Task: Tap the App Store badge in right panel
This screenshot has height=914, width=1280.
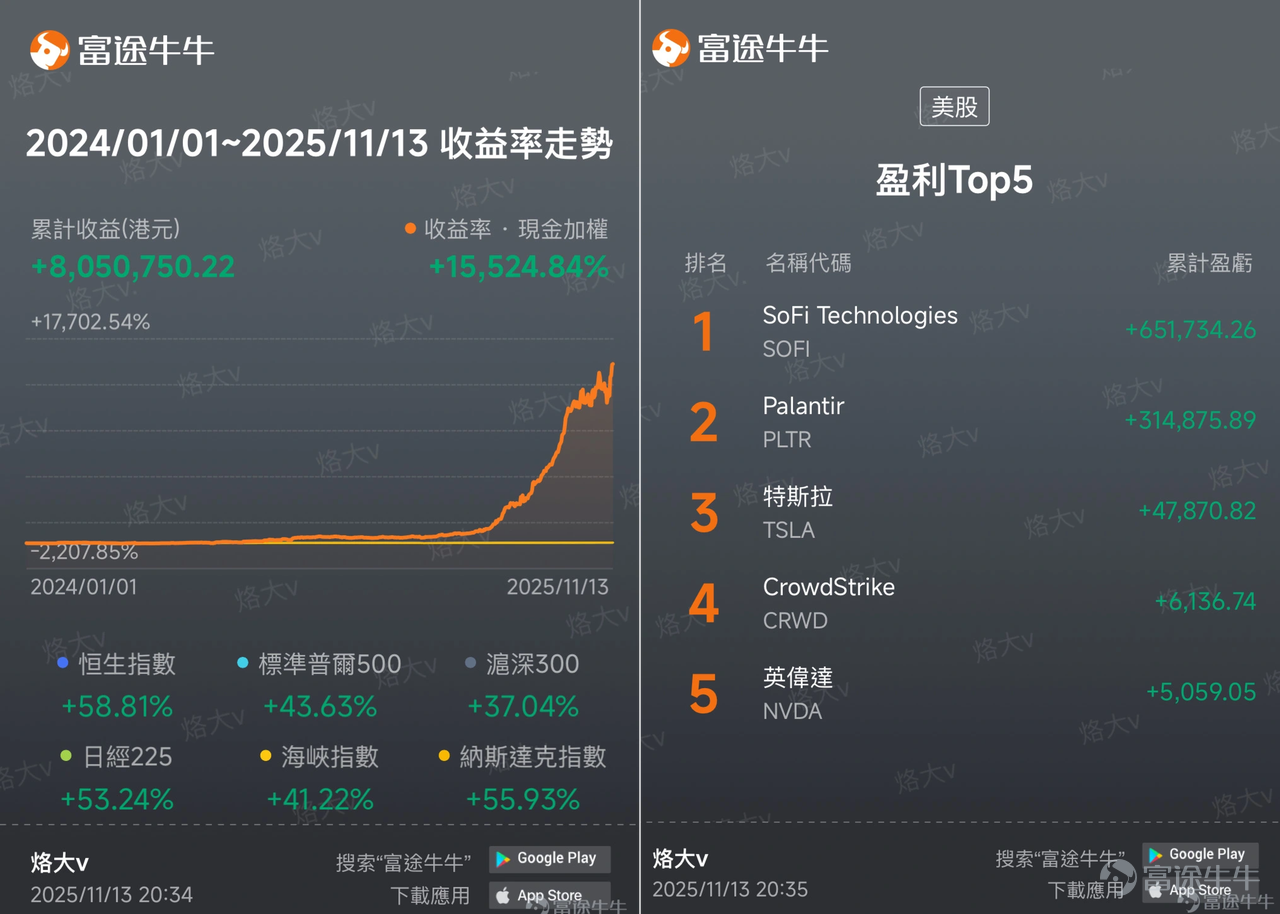Action: [x=1199, y=888]
